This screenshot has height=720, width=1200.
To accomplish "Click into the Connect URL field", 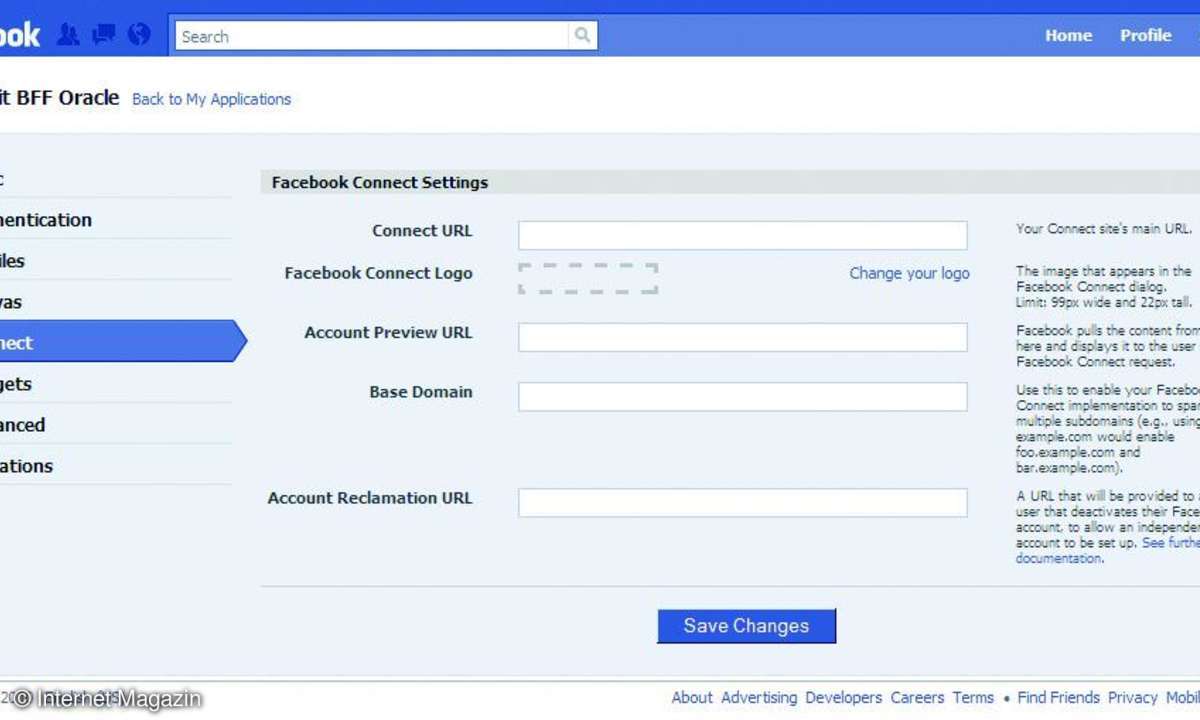I will [743, 235].
